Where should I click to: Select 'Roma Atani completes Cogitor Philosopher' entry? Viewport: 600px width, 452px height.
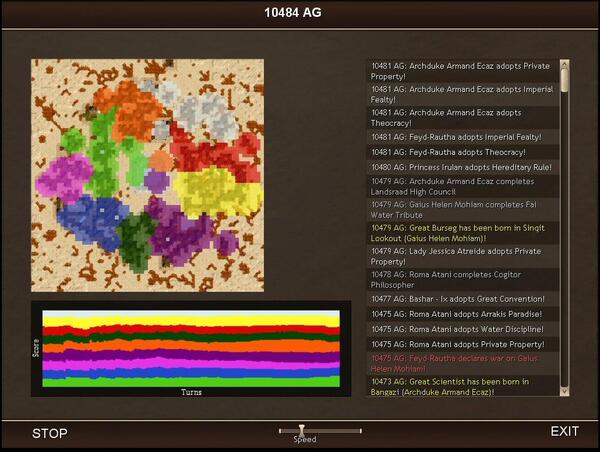tap(463, 280)
